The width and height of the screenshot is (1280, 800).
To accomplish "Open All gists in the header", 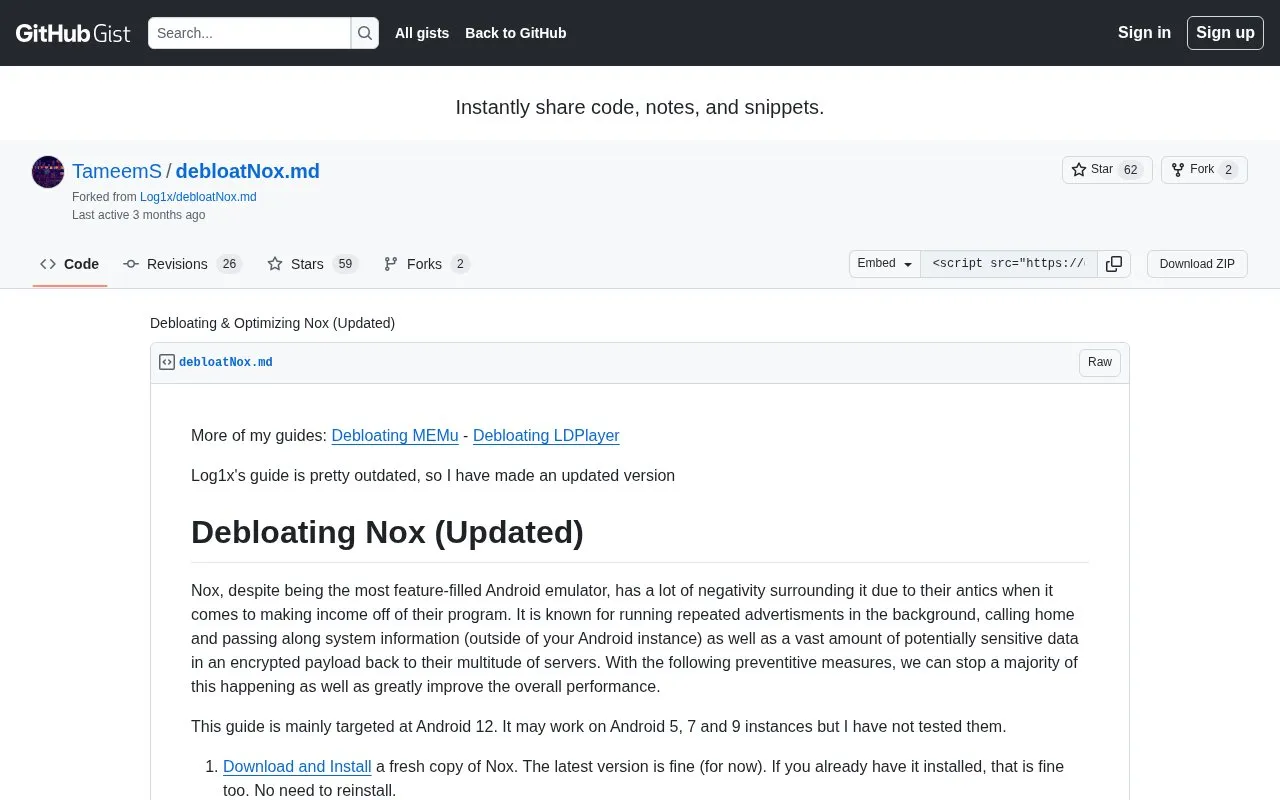I will pyautogui.click(x=422, y=33).
